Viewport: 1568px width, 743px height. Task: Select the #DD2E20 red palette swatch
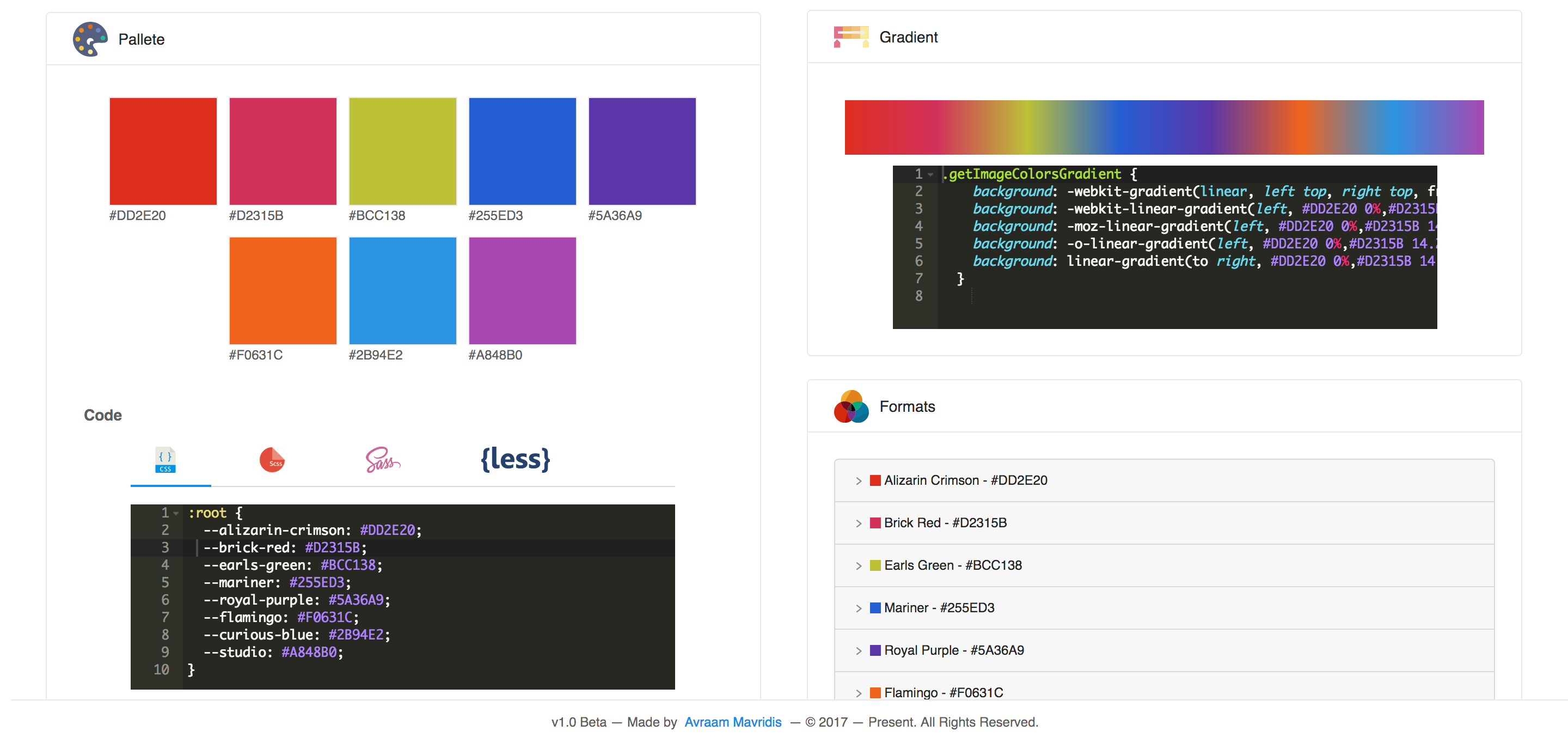(163, 150)
